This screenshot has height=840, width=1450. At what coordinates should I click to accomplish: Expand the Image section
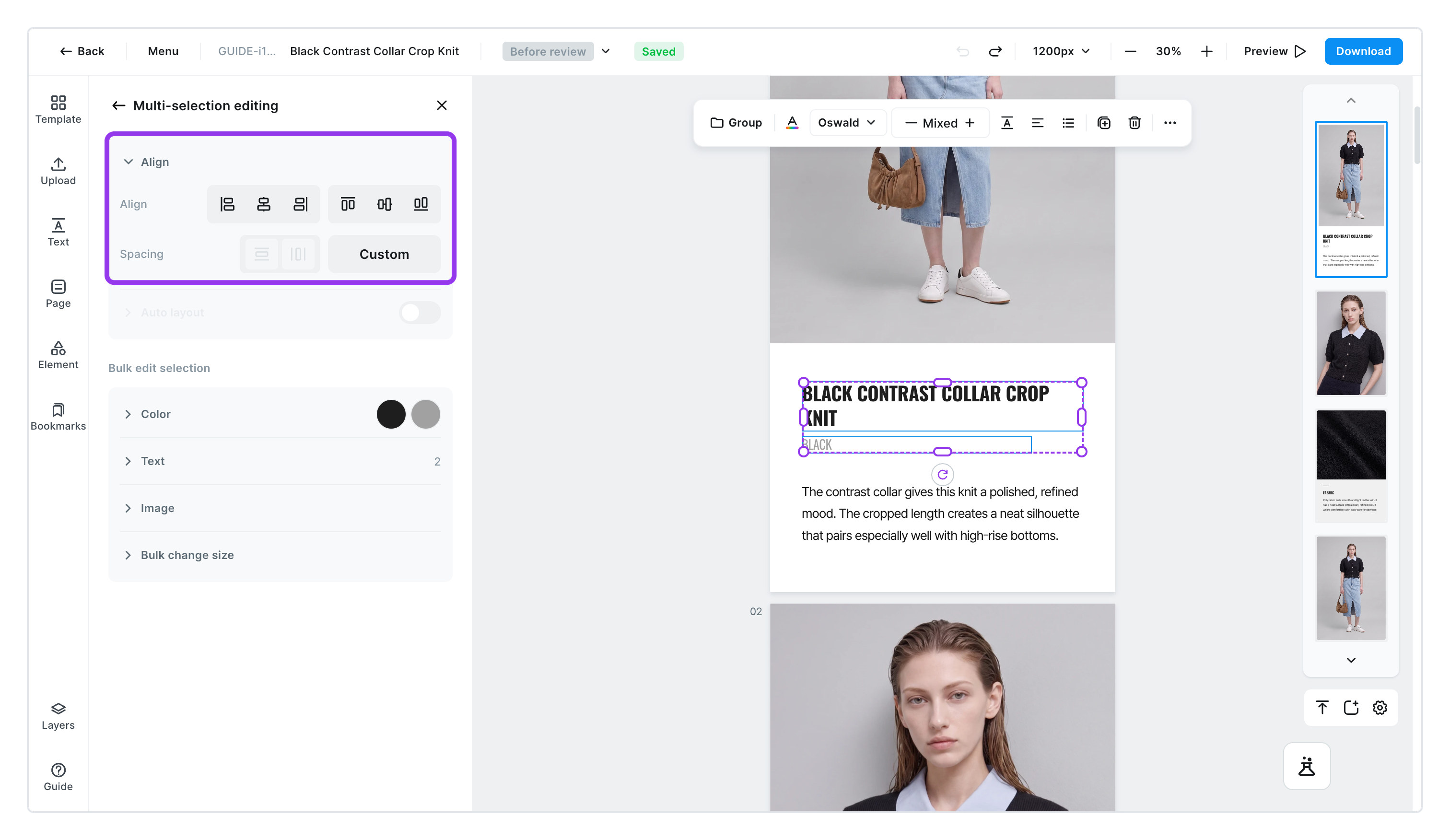[x=128, y=508]
